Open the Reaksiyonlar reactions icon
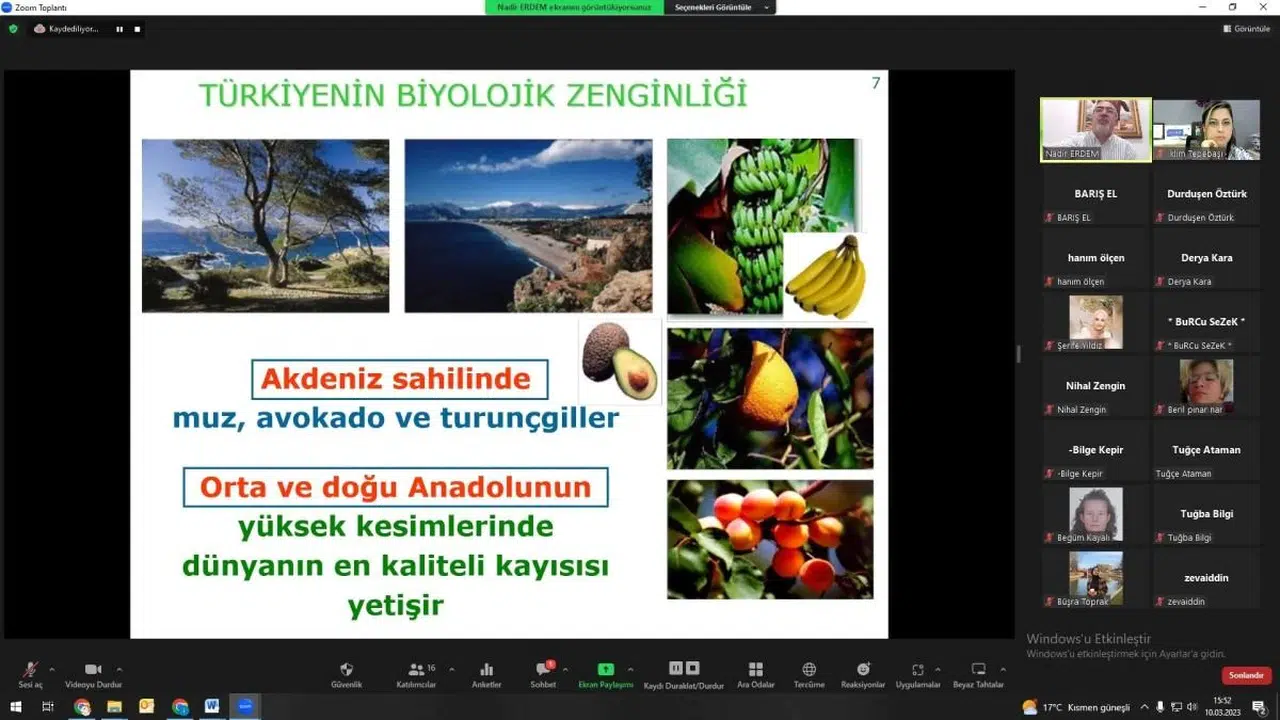This screenshot has width=1280, height=720. pyautogui.click(x=863, y=675)
